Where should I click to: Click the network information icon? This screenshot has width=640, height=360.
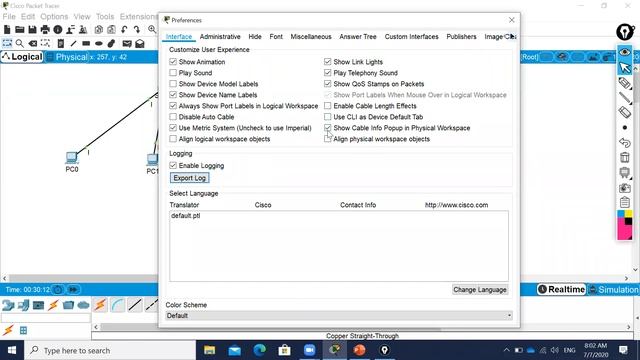click(58, 29)
